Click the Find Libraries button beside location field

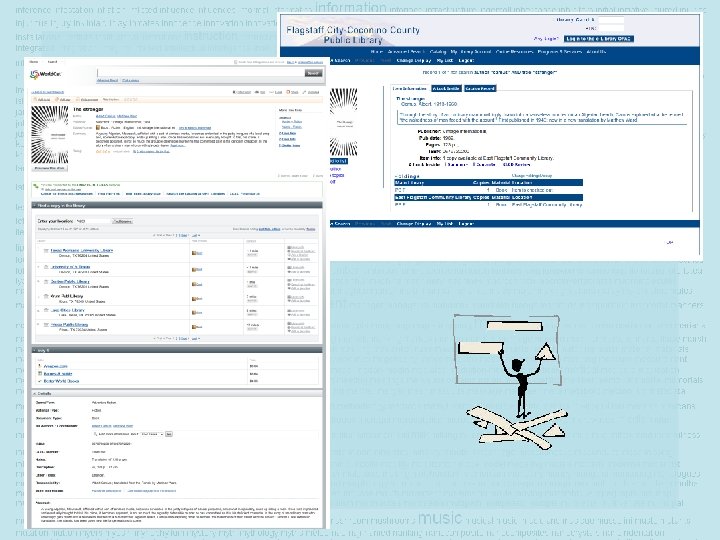(x=122, y=221)
